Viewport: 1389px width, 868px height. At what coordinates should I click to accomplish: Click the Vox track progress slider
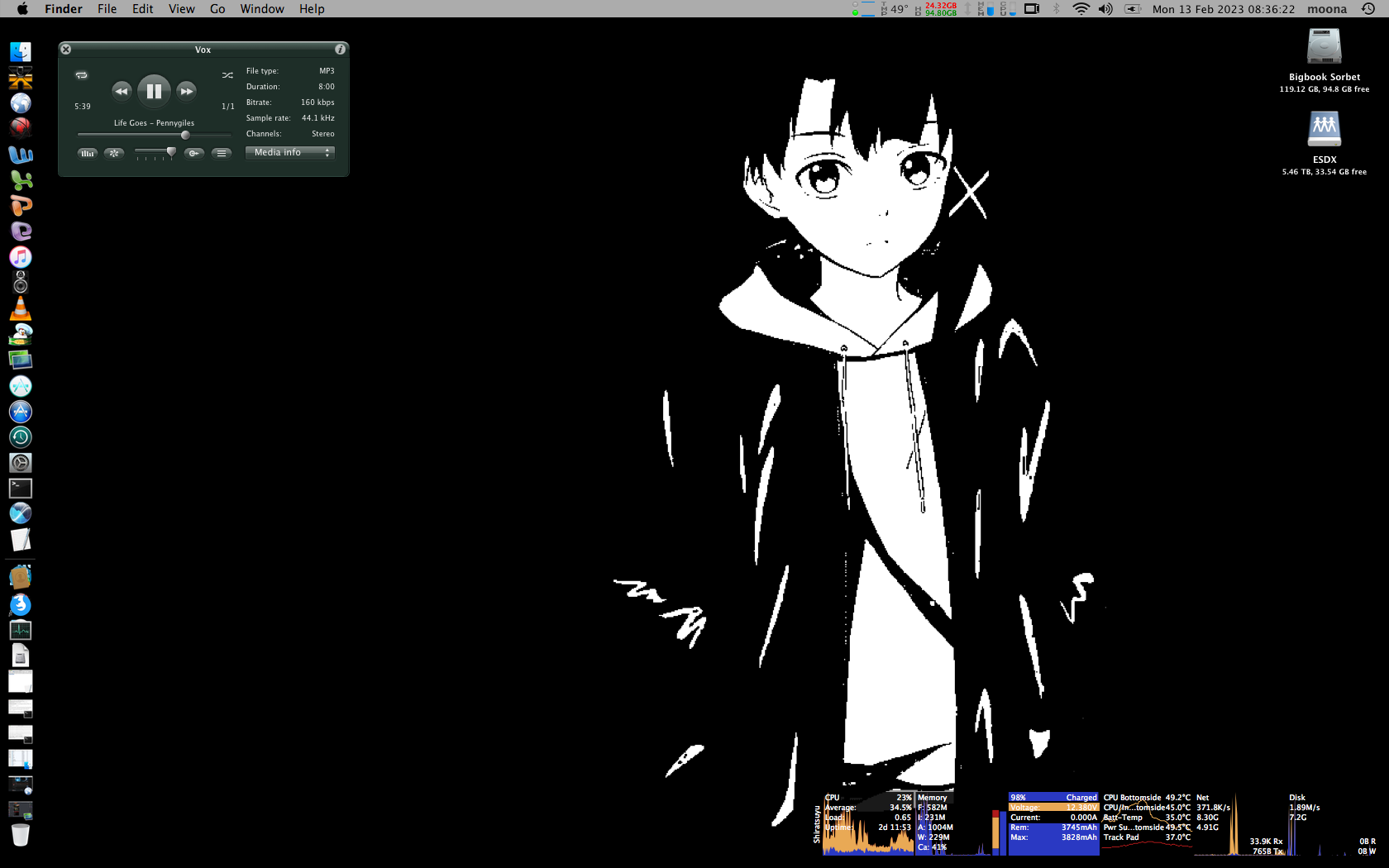[155, 135]
